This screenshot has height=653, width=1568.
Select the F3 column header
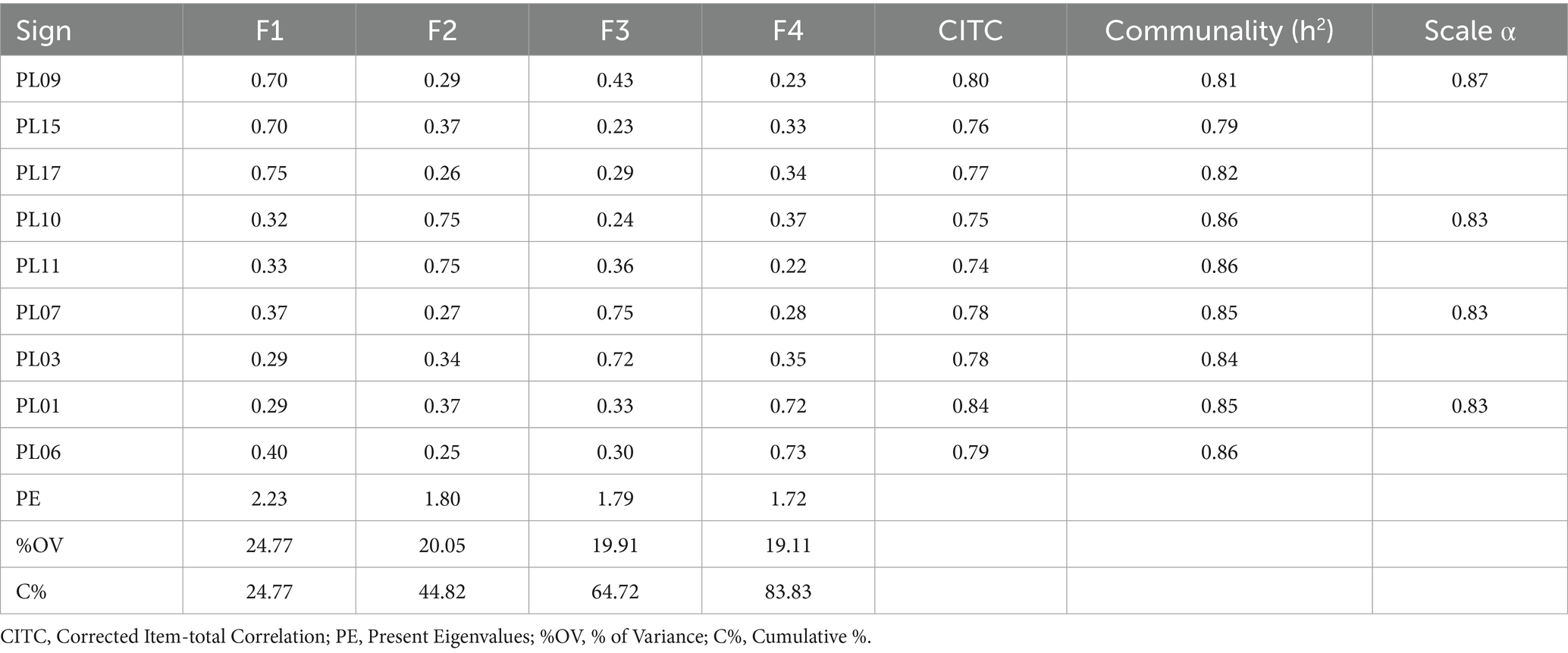pos(615,30)
